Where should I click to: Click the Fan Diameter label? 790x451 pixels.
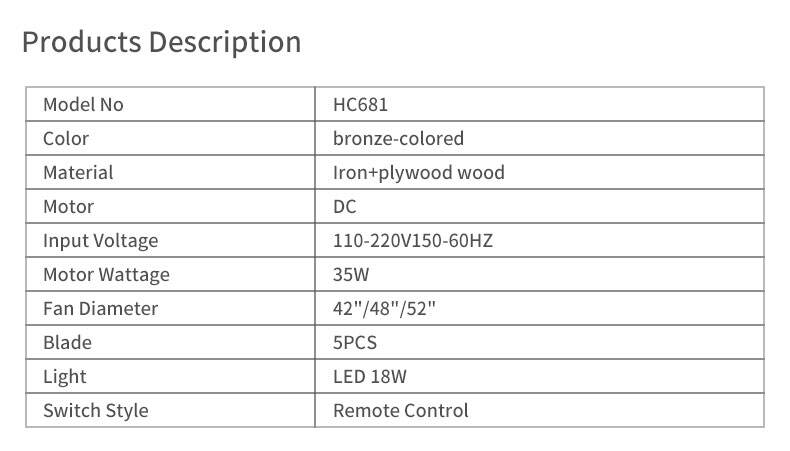(x=100, y=309)
